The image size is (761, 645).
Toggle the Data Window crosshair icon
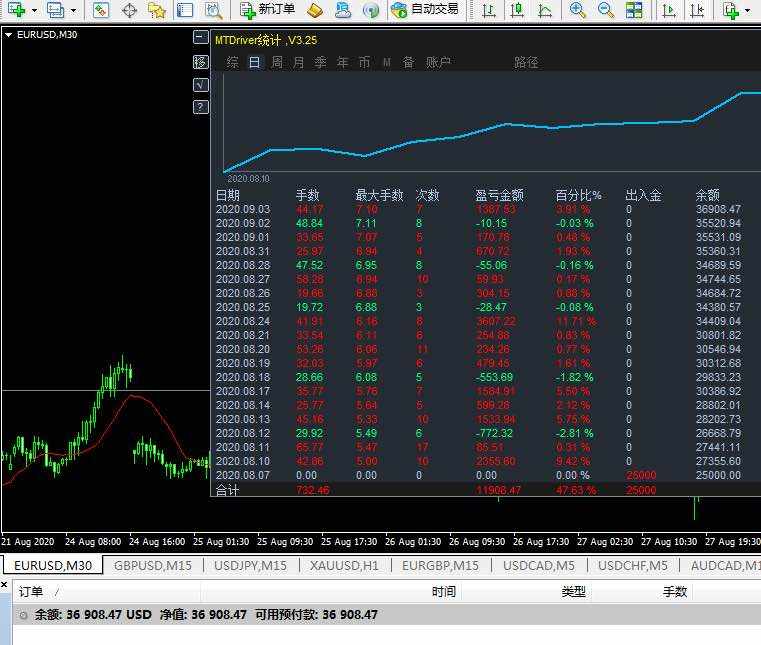(x=129, y=10)
